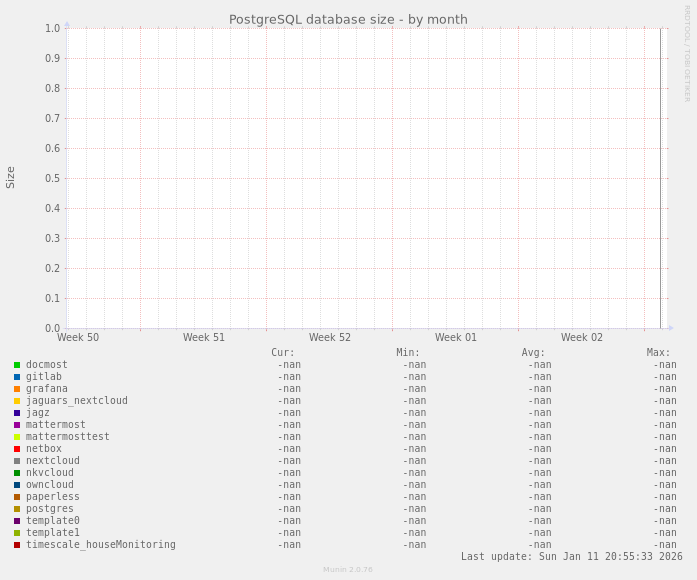Select the paperless legend label

[x=52, y=496]
